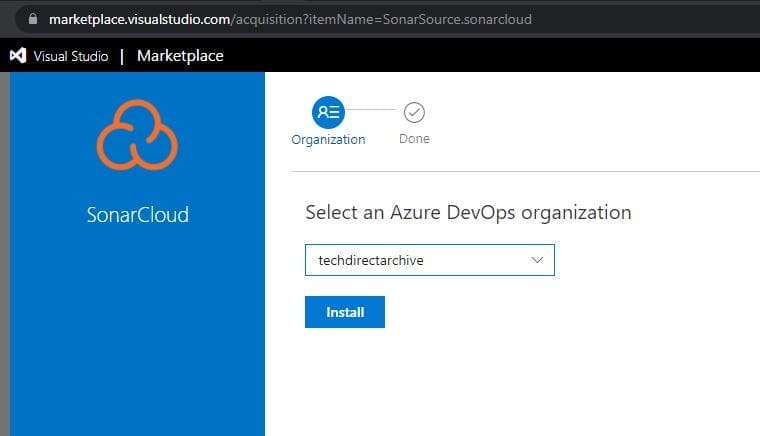The width and height of the screenshot is (760, 436).
Task: Click the SonarCloud extension name text
Action: (x=137, y=214)
